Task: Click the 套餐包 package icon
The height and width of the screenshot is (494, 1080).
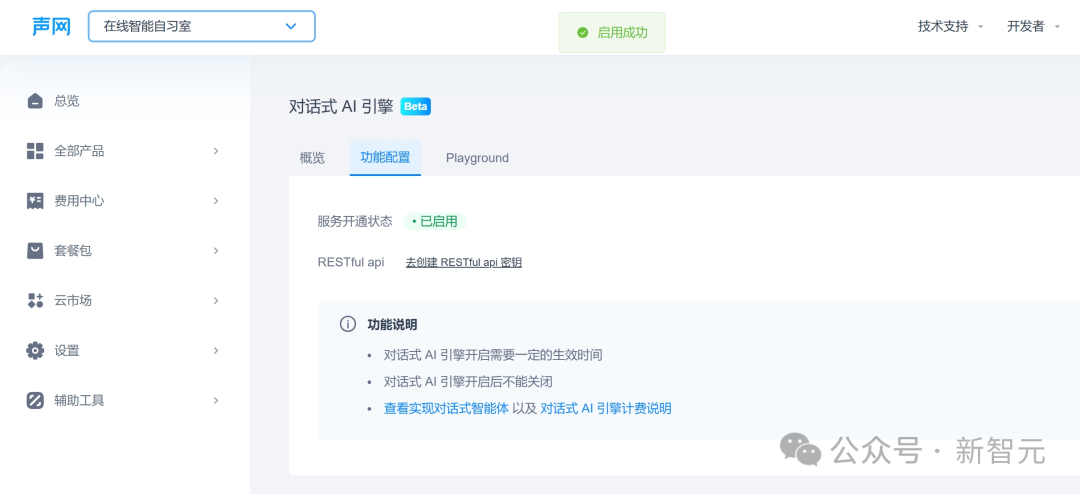Action: click(x=35, y=251)
